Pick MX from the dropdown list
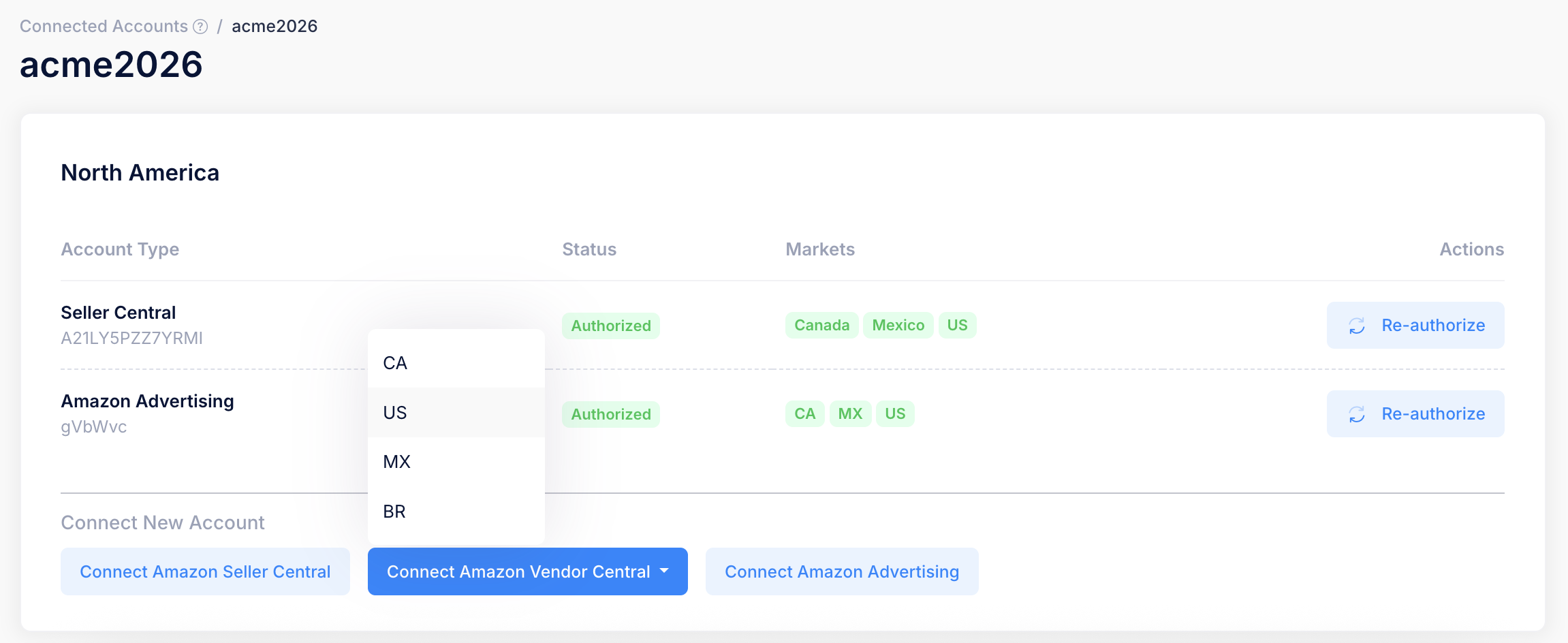This screenshot has width=1568, height=643. 396,462
